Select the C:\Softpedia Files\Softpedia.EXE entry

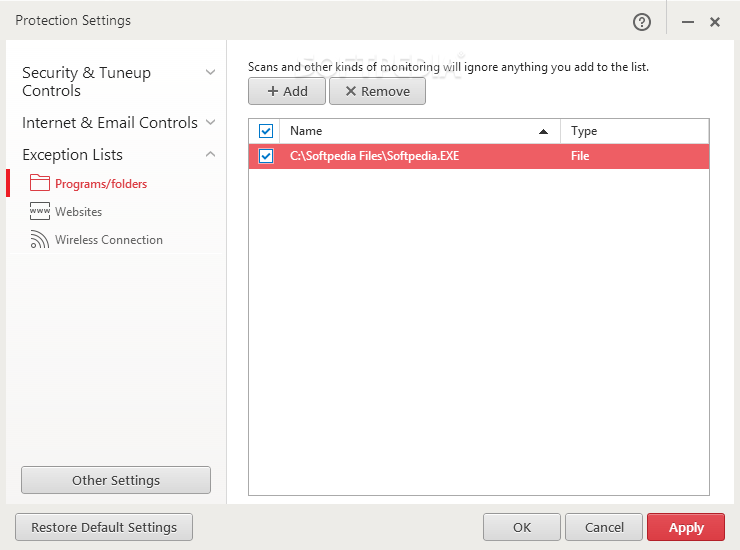pos(479,156)
